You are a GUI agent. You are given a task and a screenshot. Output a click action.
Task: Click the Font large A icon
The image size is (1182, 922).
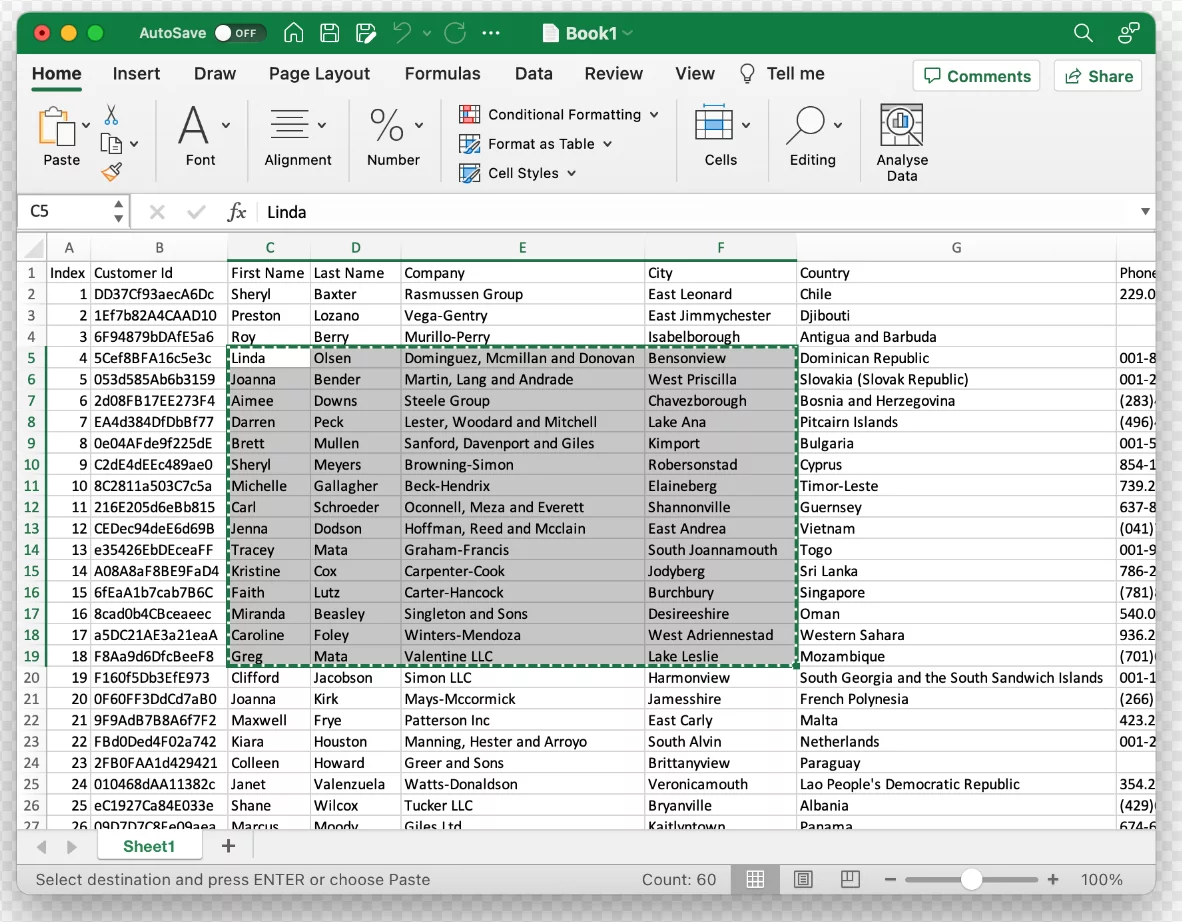pyautogui.click(x=193, y=125)
